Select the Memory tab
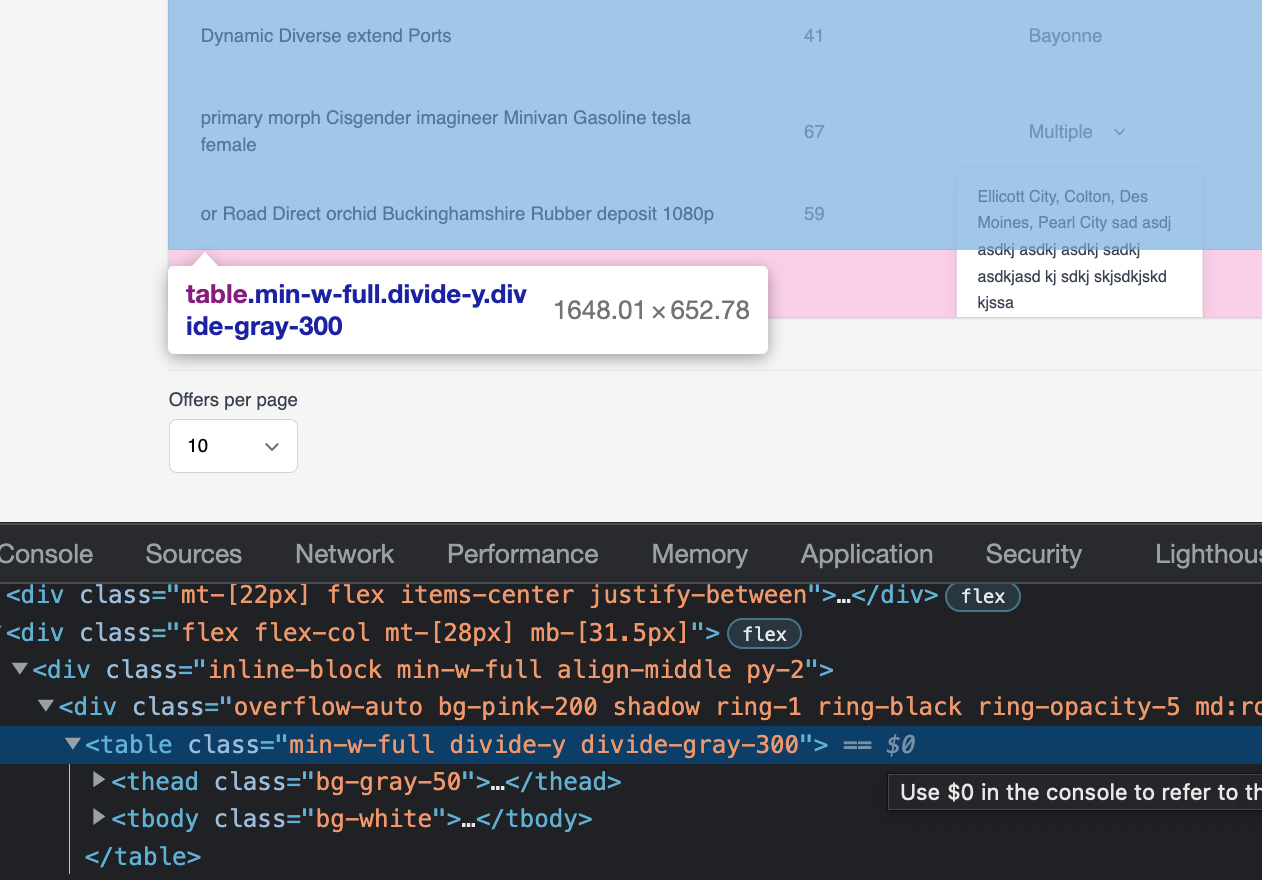This screenshot has height=880, width=1262. pyautogui.click(x=699, y=554)
